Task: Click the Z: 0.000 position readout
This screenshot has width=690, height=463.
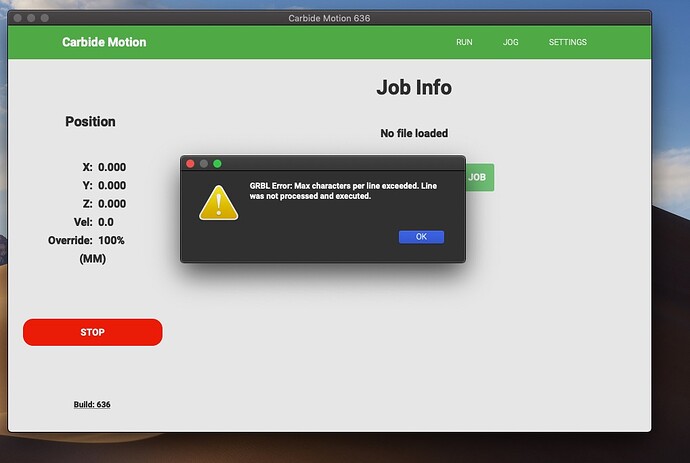Action: click(104, 204)
